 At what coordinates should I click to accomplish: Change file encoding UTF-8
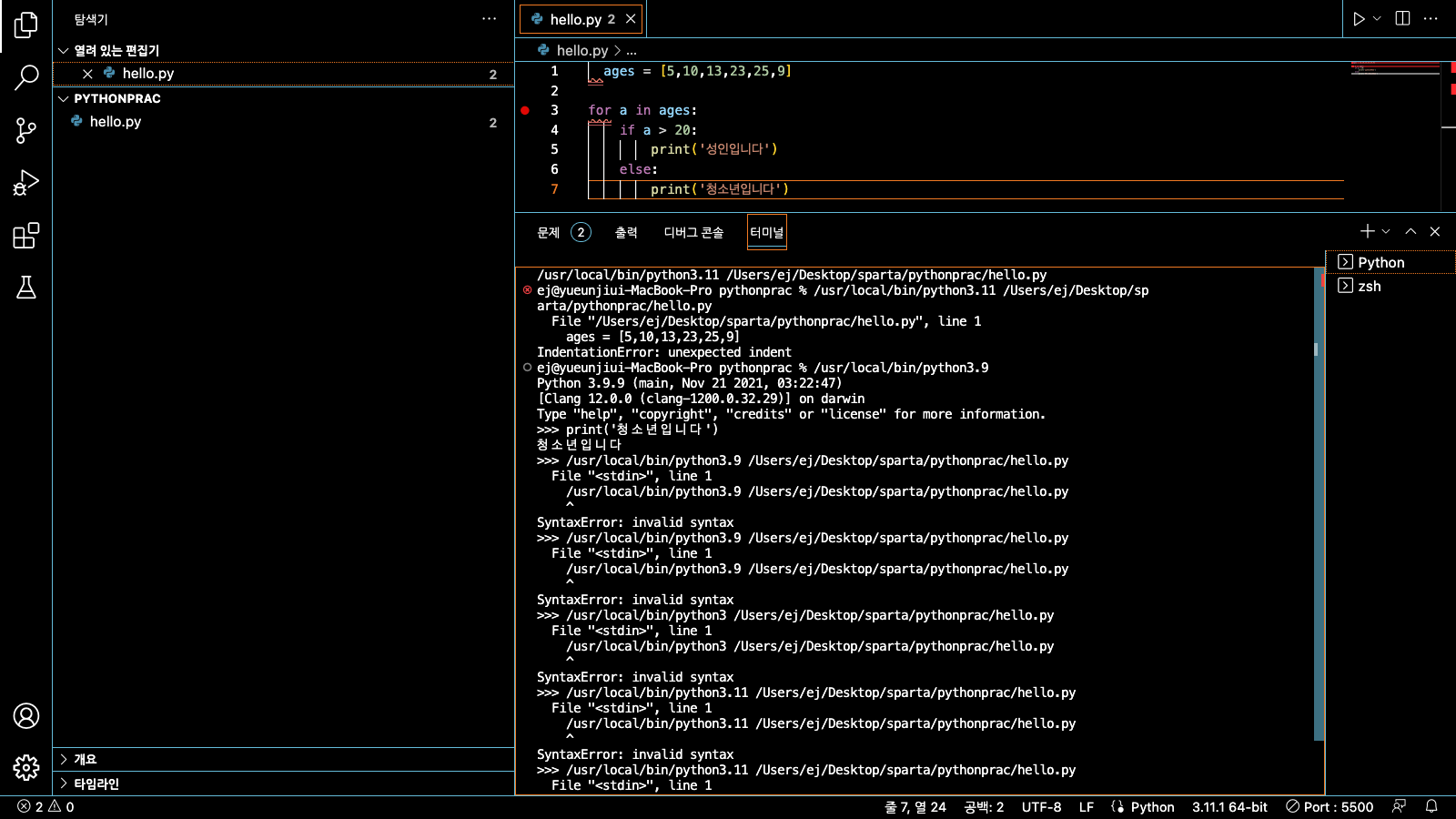1041,806
